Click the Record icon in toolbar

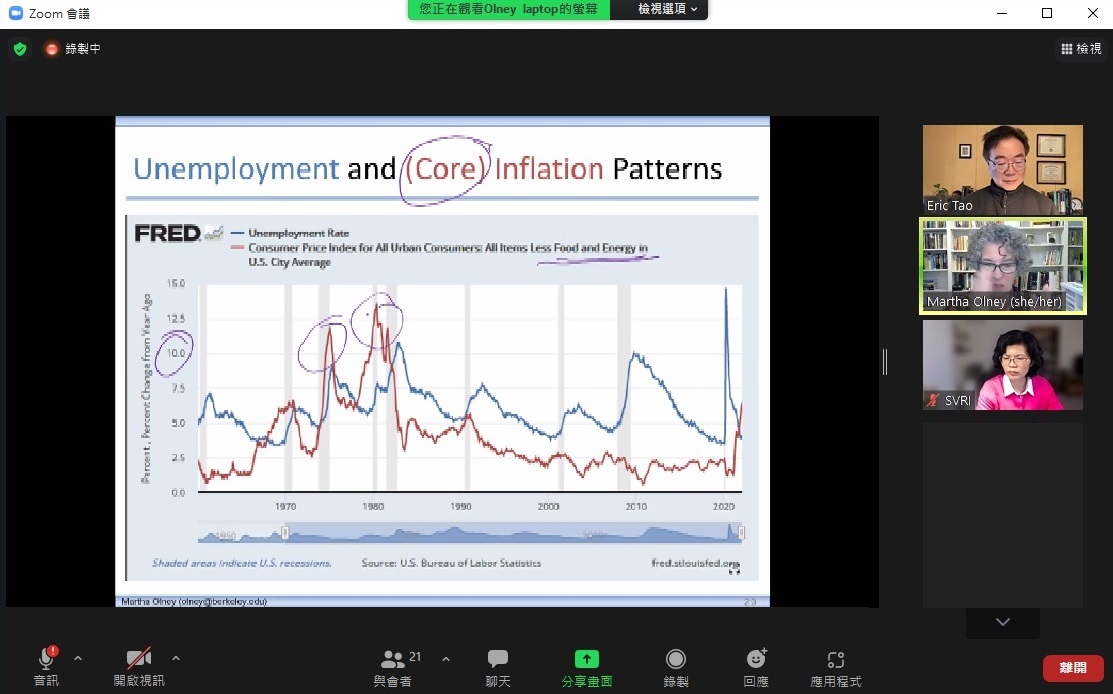coord(676,659)
